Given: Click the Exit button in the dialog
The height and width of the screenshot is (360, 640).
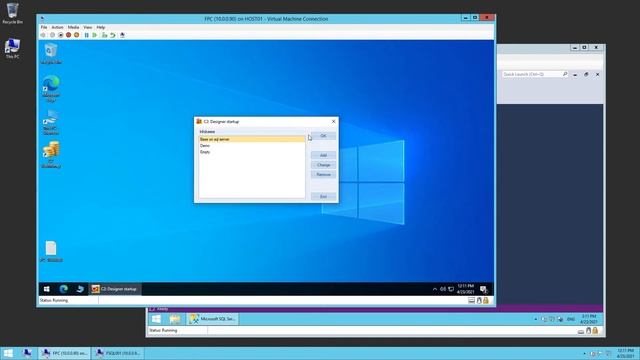Looking at the screenshot, I should pyautogui.click(x=323, y=197).
